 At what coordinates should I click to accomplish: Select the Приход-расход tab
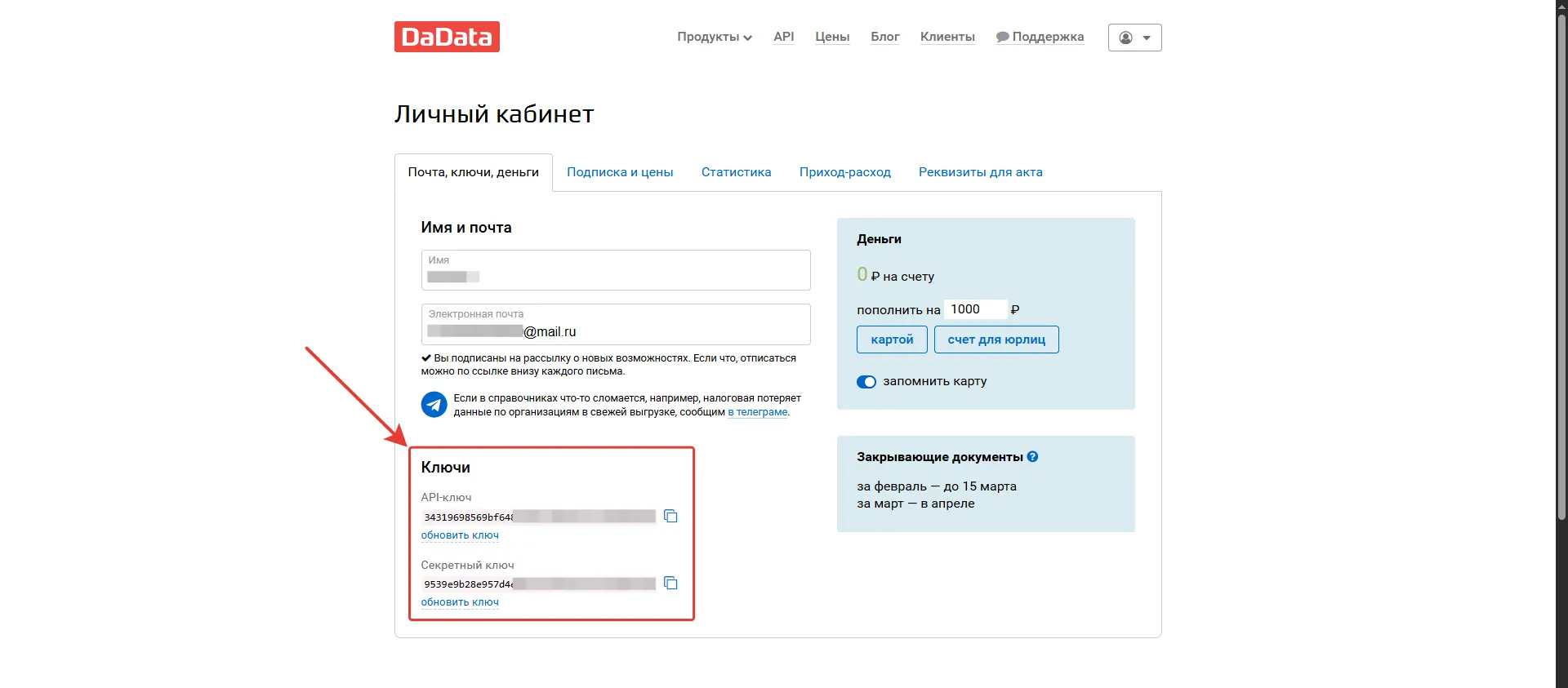844,172
